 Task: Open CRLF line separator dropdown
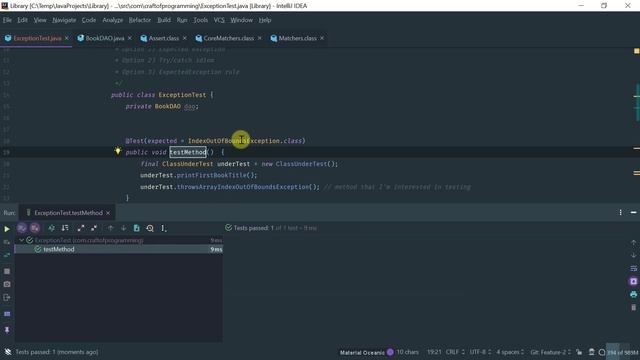[x=455, y=352]
